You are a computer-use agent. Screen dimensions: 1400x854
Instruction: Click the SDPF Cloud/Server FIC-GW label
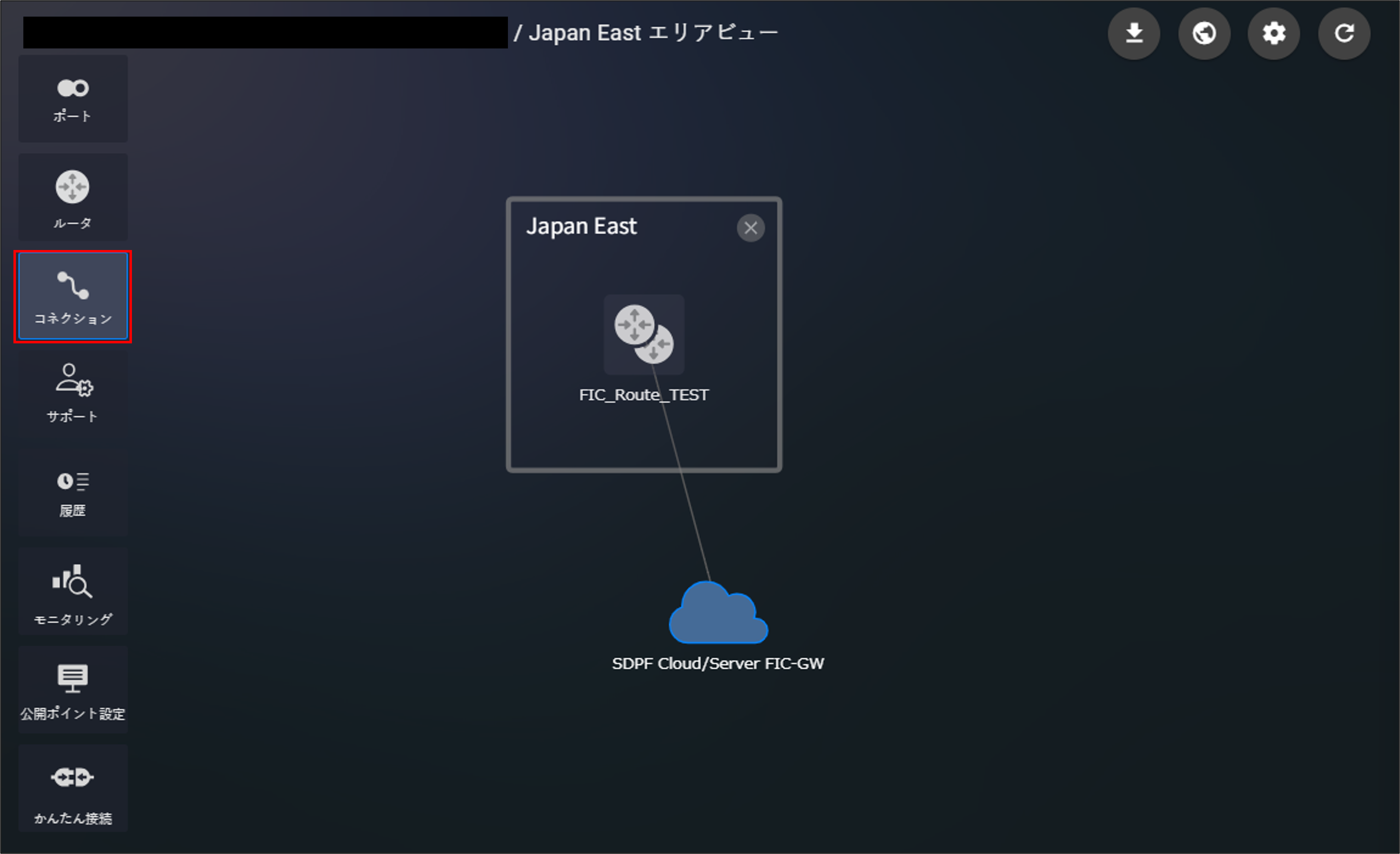(x=718, y=664)
